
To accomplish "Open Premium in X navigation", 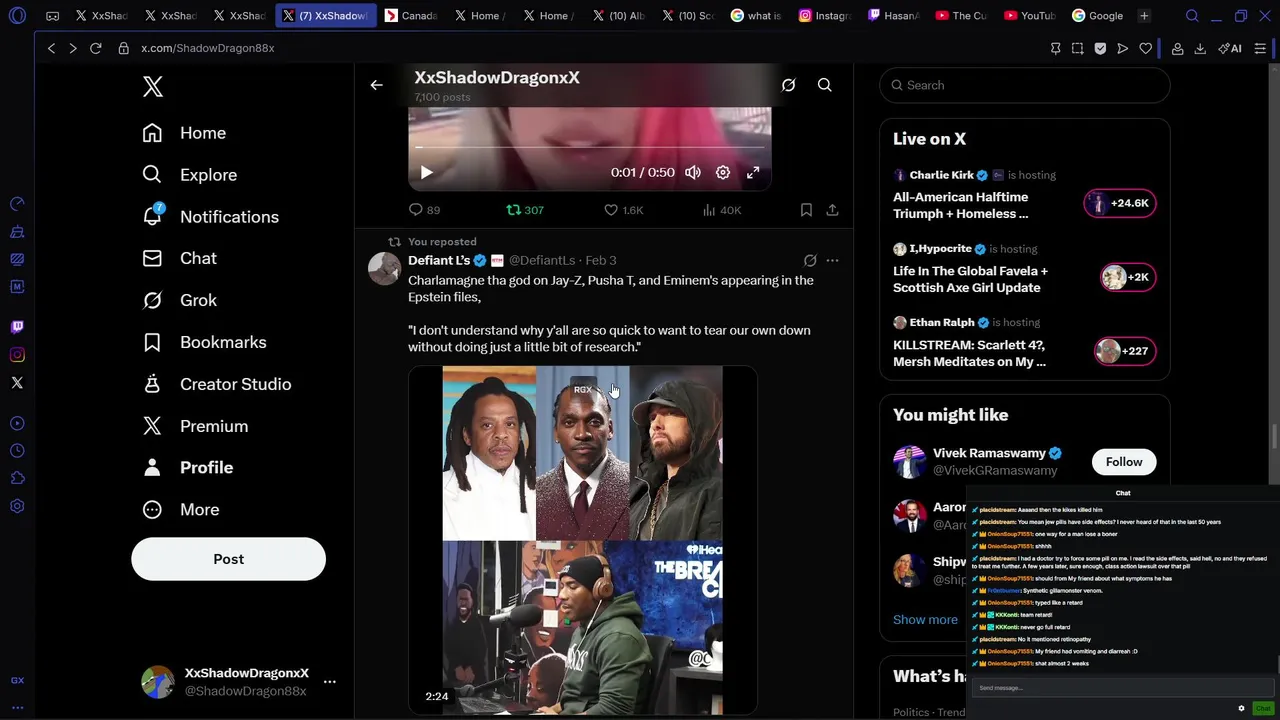I will click(196, 426).
